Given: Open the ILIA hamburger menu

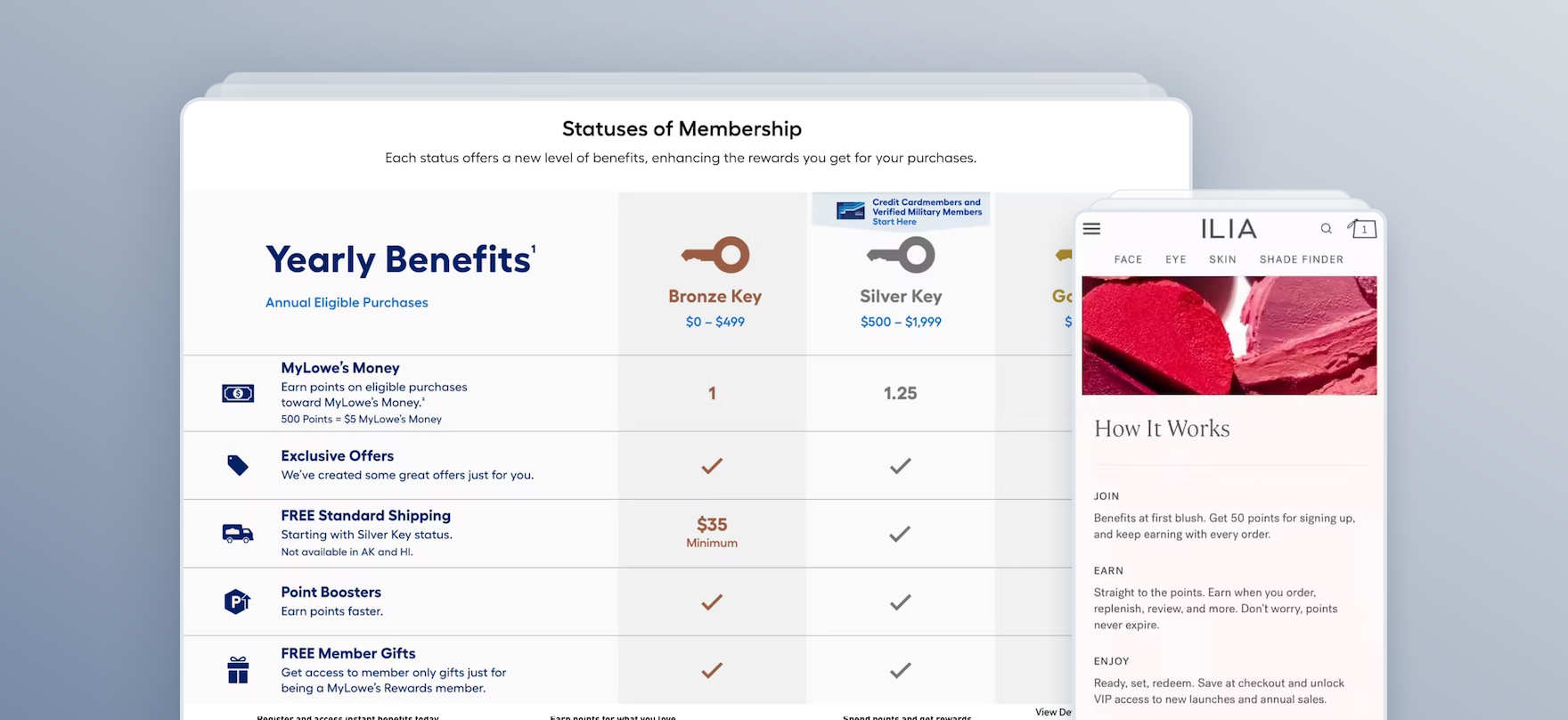Looking at the screenshot, I should pos(1091,229).
